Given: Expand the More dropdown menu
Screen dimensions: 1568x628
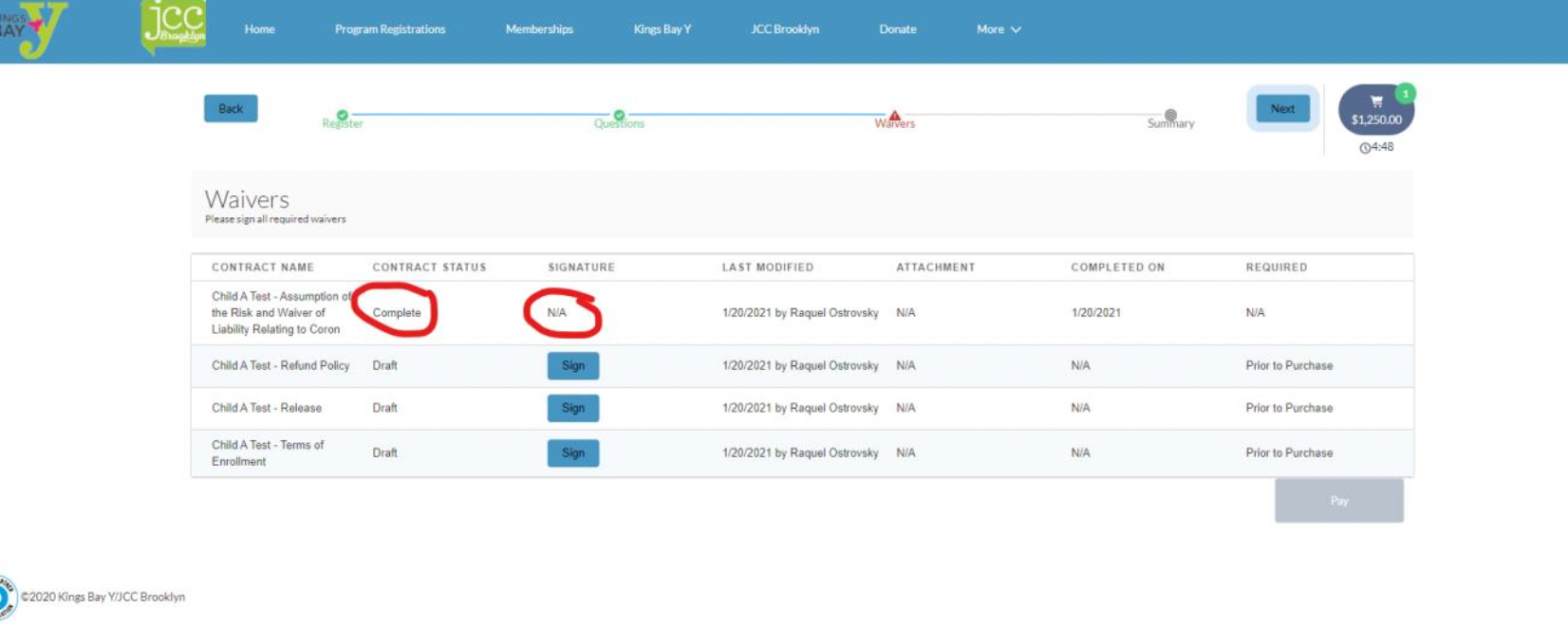Looking at the screenshot, I should click(x=999, y=29).
